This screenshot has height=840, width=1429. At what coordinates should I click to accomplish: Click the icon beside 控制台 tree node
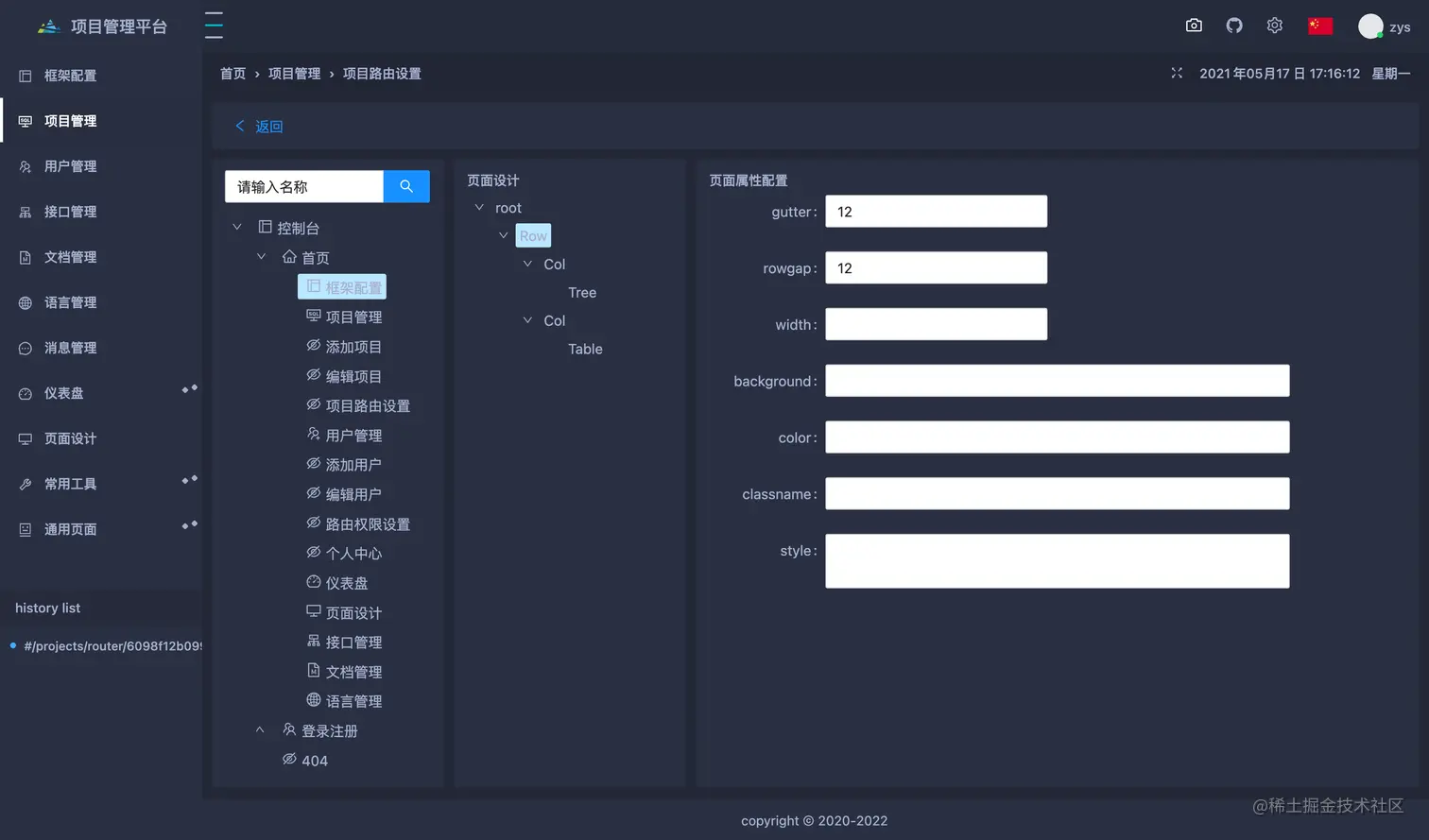click(266, 227)
